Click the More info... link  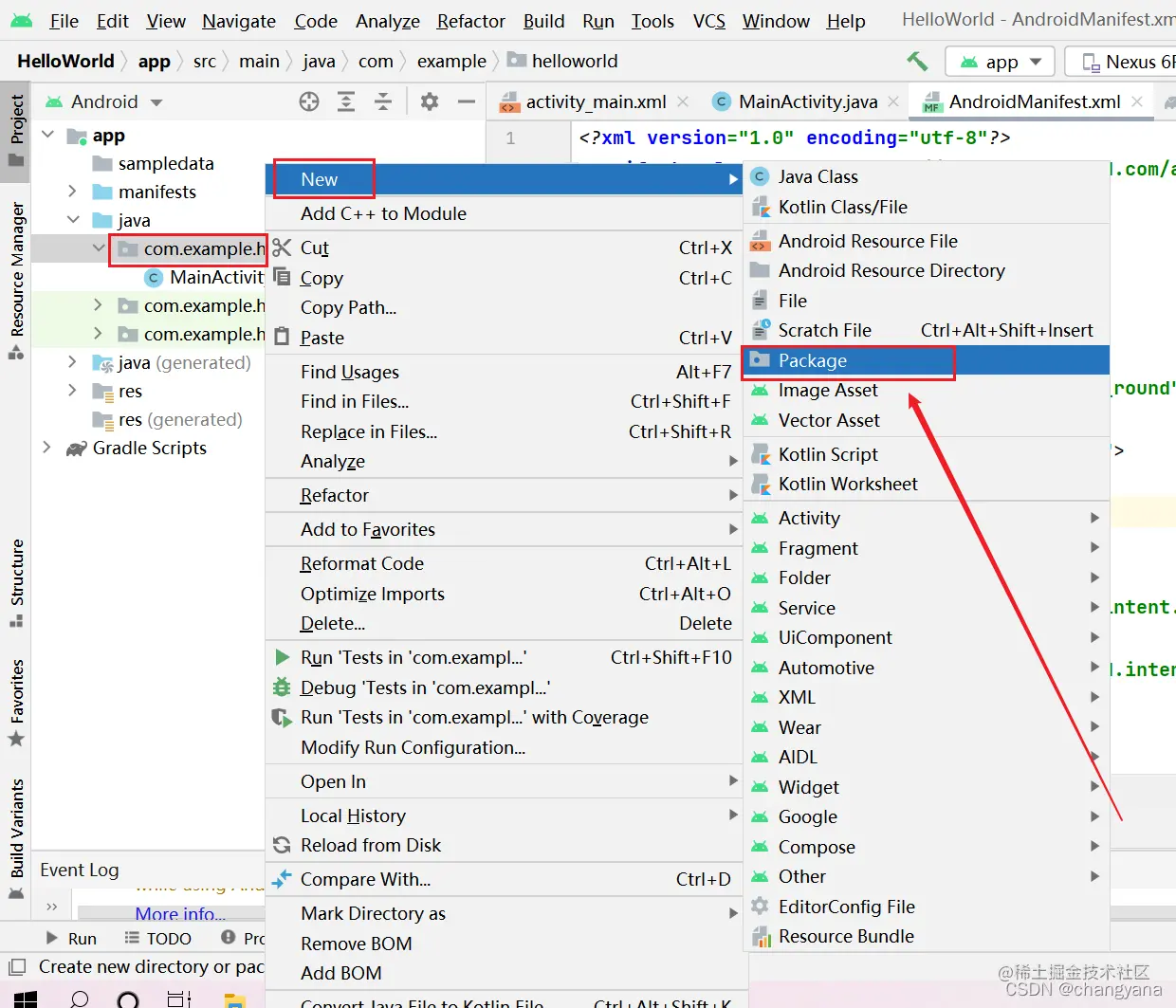coord(180,914)
